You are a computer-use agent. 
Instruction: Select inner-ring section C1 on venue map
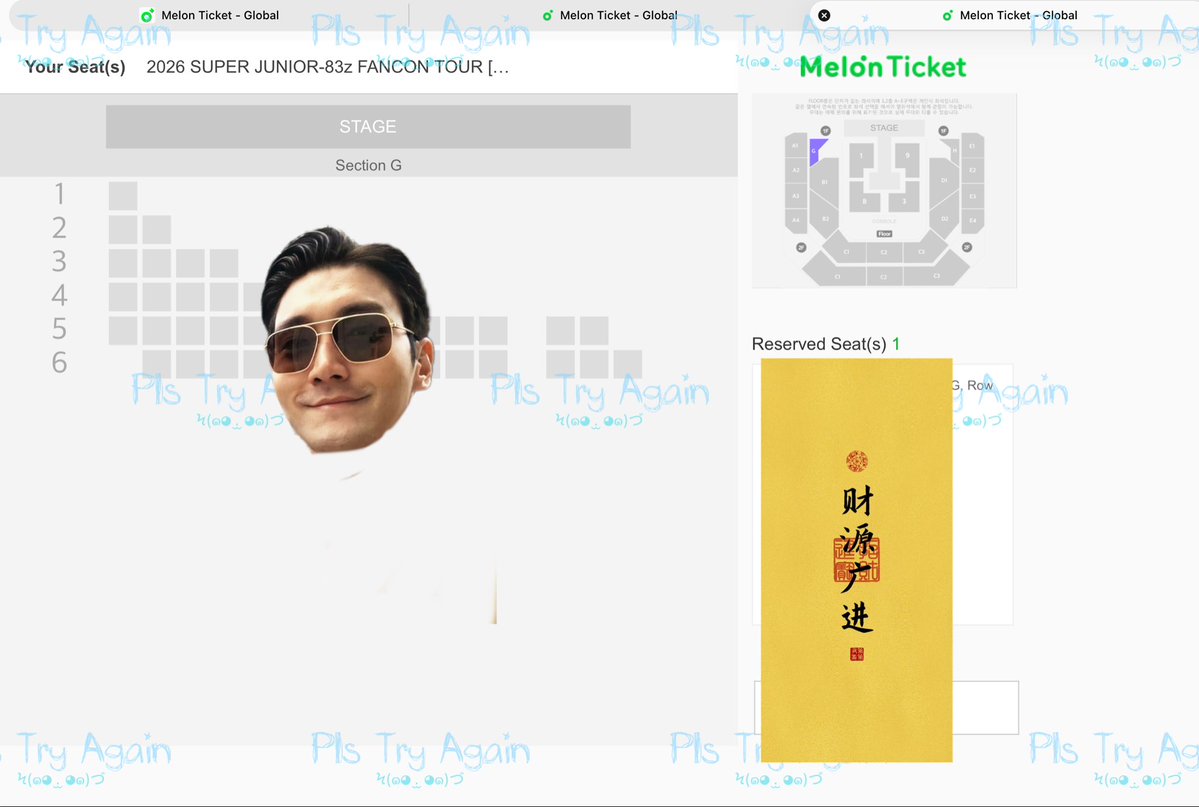[846, 252]
